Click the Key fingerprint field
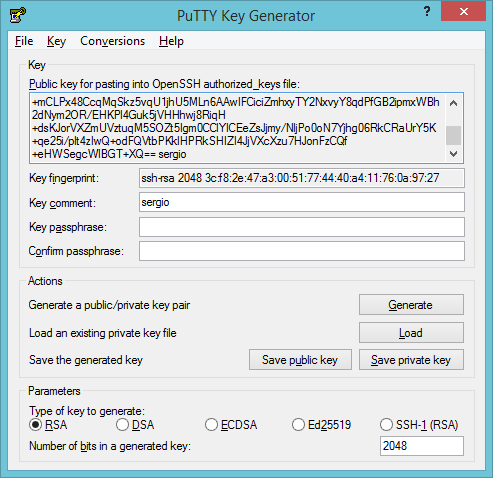 (302, 178)
